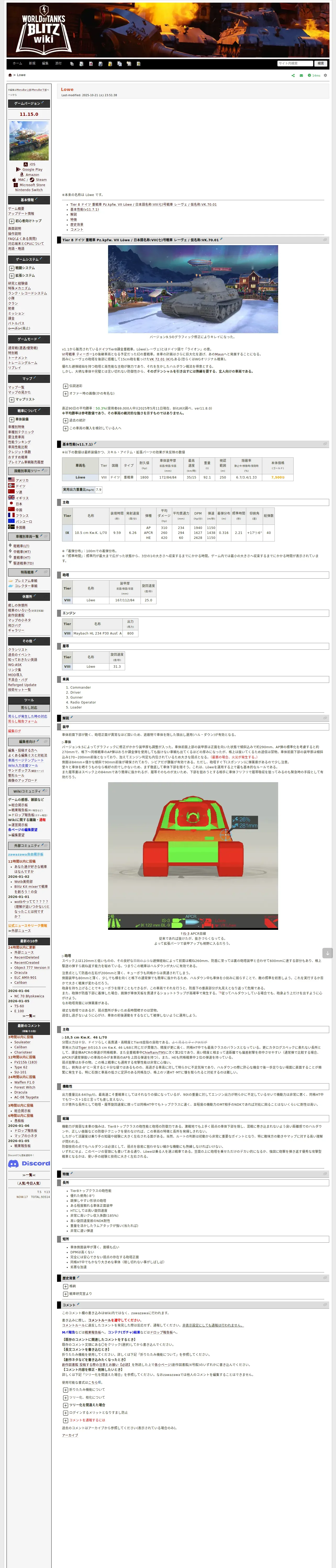Click the iOS store icon
Image resolution: width=336 pixels, height=1568 pixels.
tap(26, 164)
